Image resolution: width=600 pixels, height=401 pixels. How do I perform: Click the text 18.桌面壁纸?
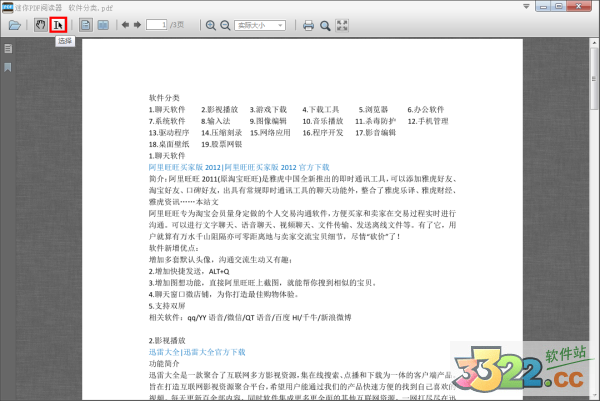(169, 144)
